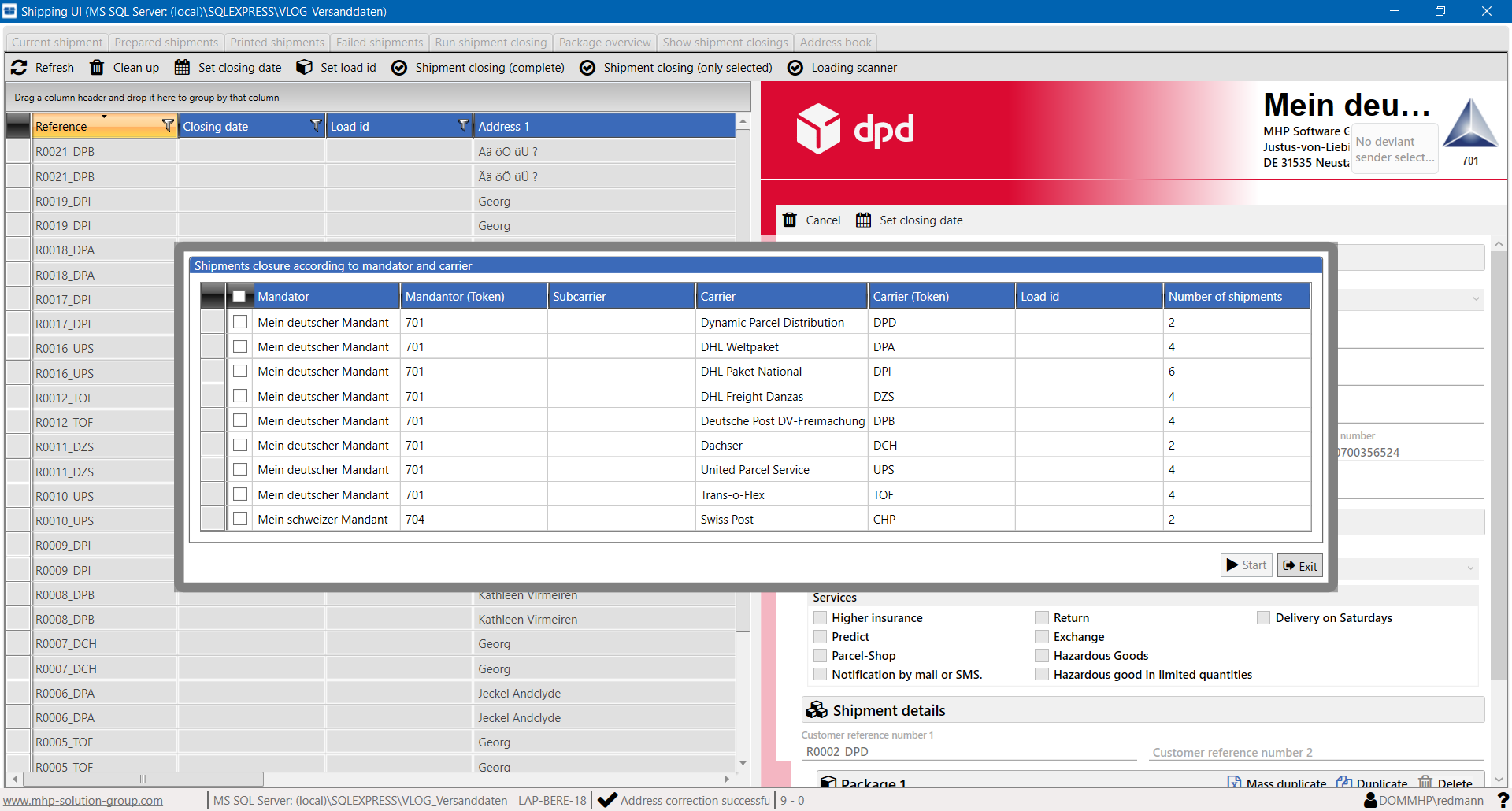Switch to the Prepared shipments tab
Image resolution: width=1512 pixels, height=811 pixels.
click(166, 43)
